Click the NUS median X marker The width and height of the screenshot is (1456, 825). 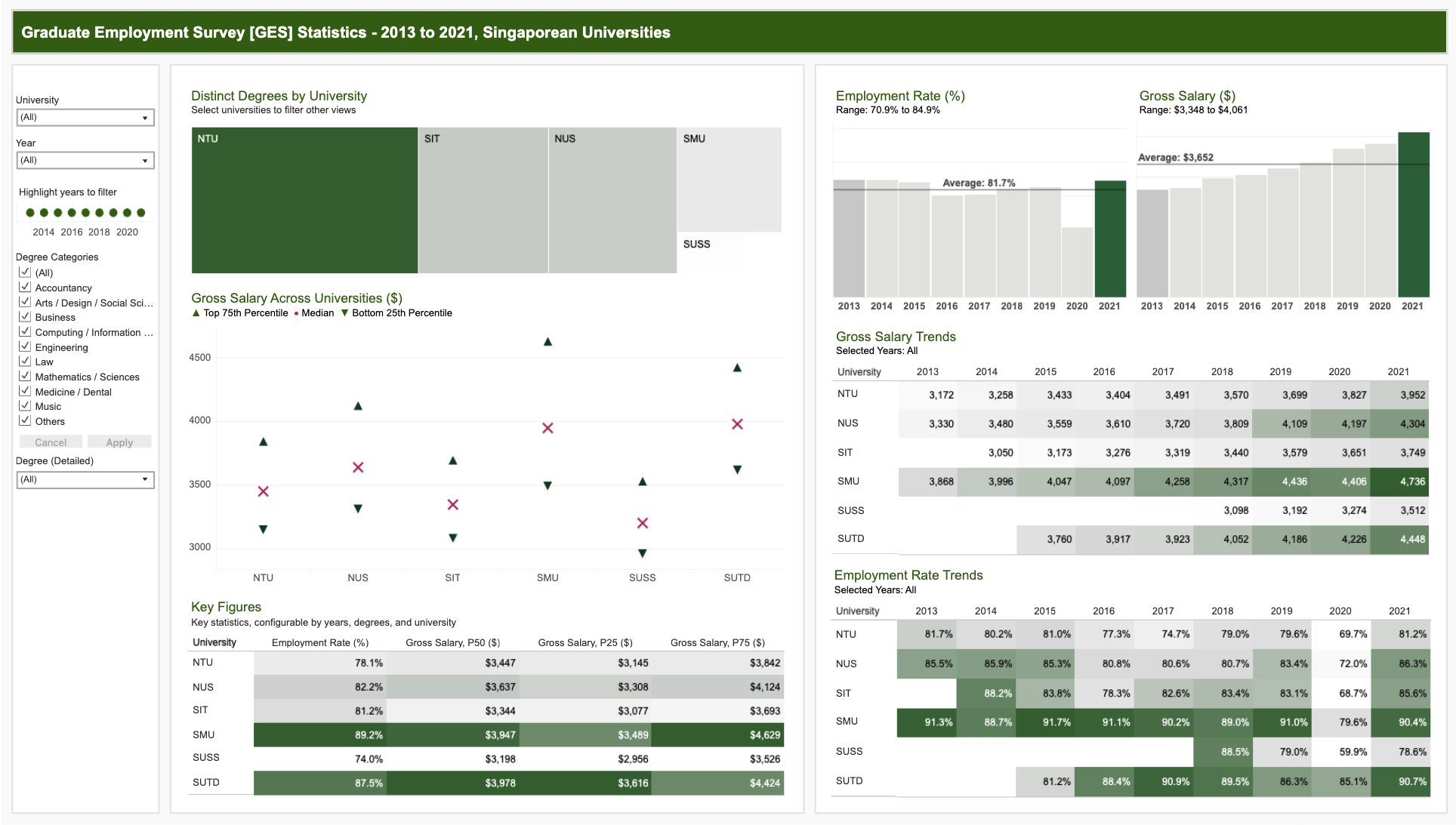[x=358, y=467]
